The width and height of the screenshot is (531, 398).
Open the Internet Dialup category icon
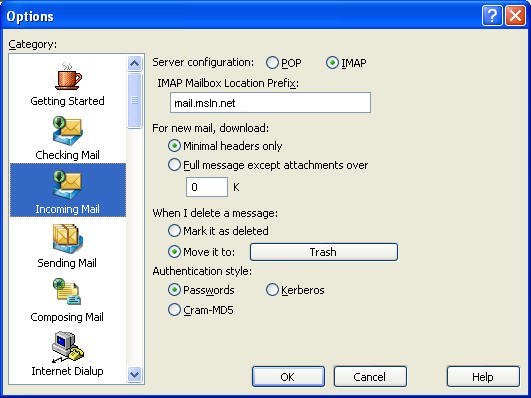(68, 347)
